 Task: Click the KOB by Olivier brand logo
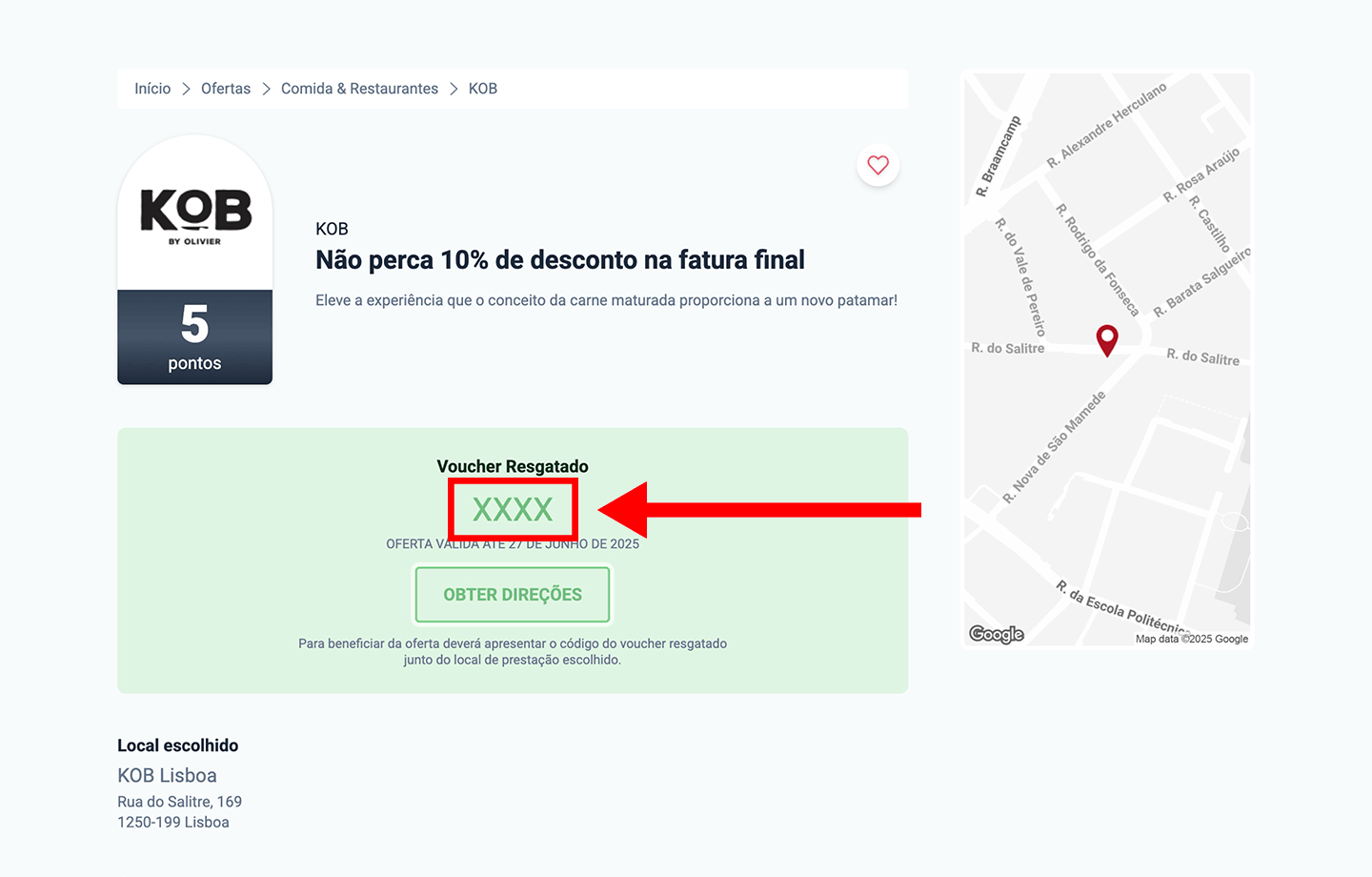coord(194,214)
